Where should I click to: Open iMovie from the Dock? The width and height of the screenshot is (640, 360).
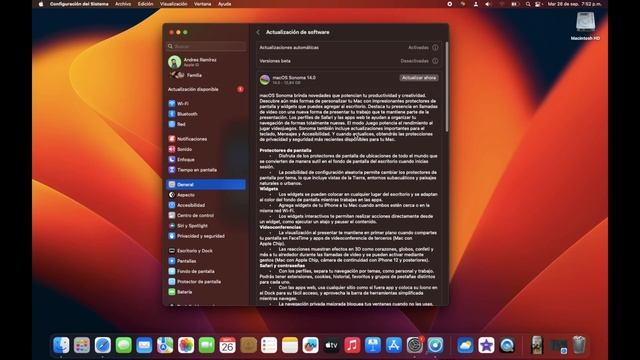click(x=486, y=345)
